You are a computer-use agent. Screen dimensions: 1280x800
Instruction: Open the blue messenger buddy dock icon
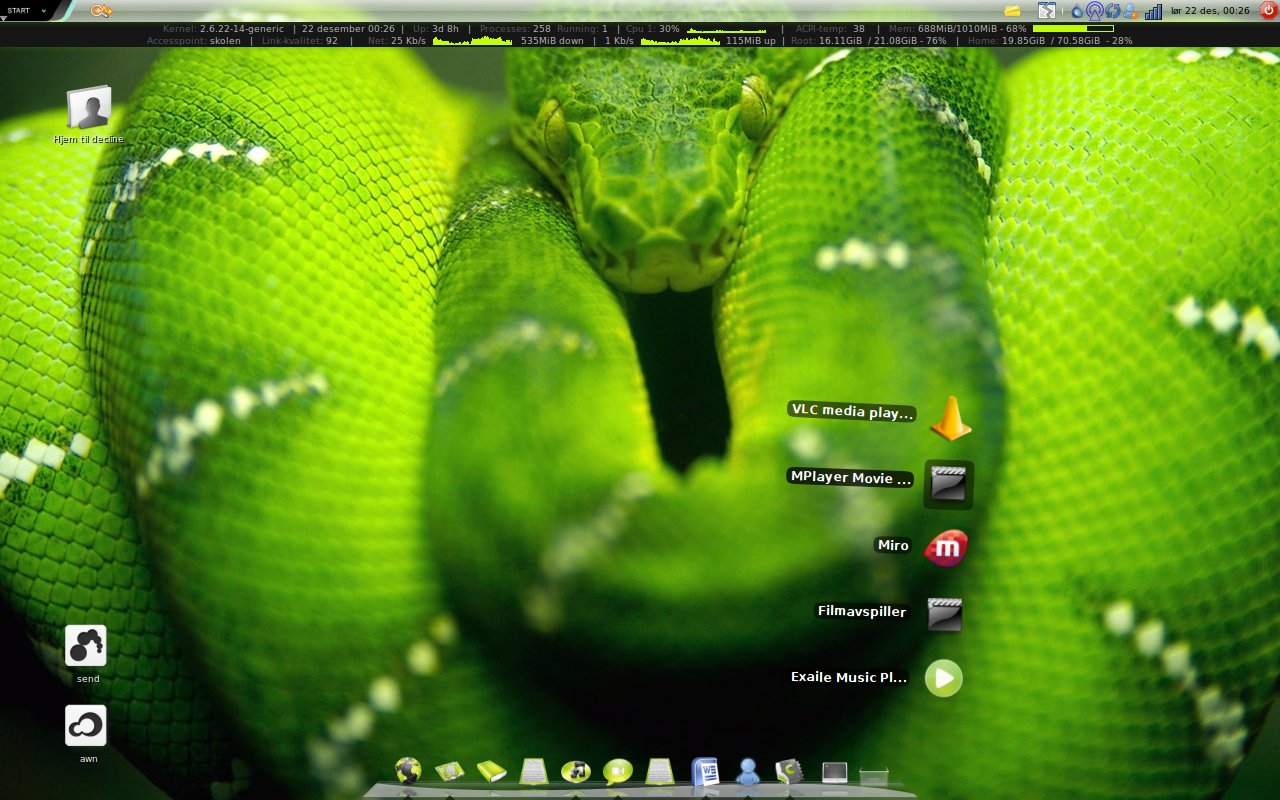[747, 771]
